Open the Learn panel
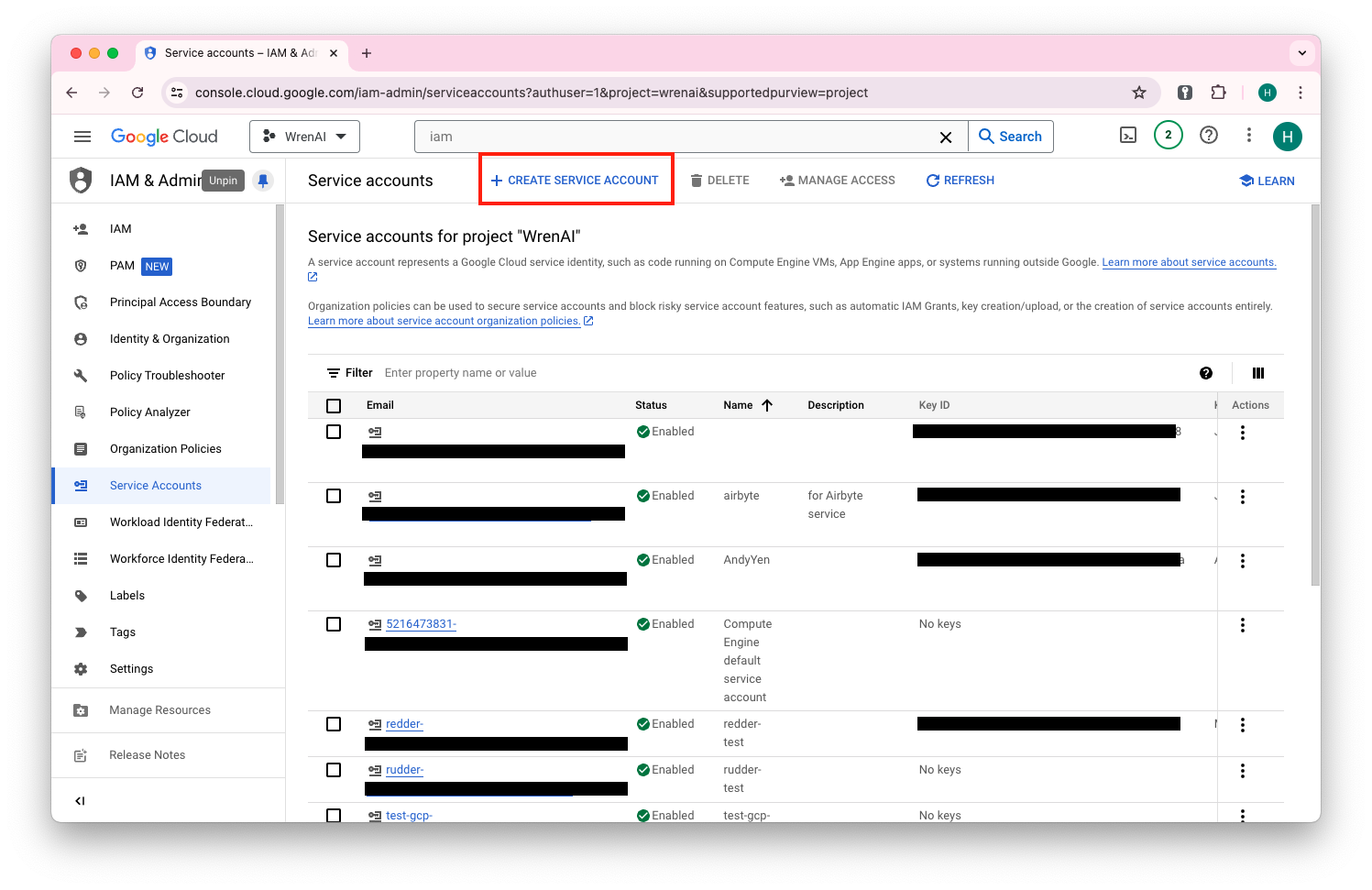 click(1267, 181)
